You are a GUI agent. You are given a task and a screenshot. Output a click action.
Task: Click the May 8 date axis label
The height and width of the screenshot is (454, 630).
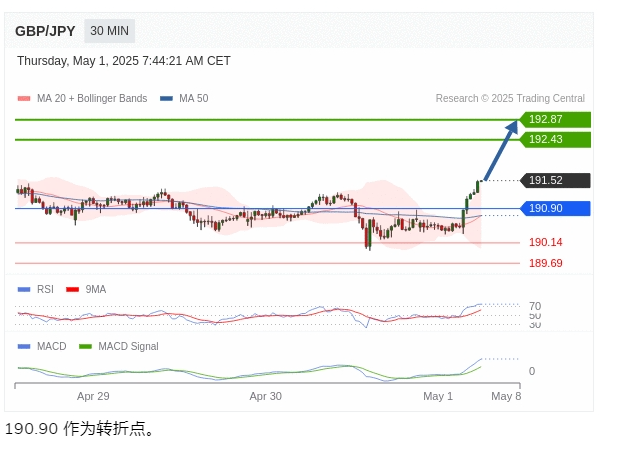(x=506, y=396)
